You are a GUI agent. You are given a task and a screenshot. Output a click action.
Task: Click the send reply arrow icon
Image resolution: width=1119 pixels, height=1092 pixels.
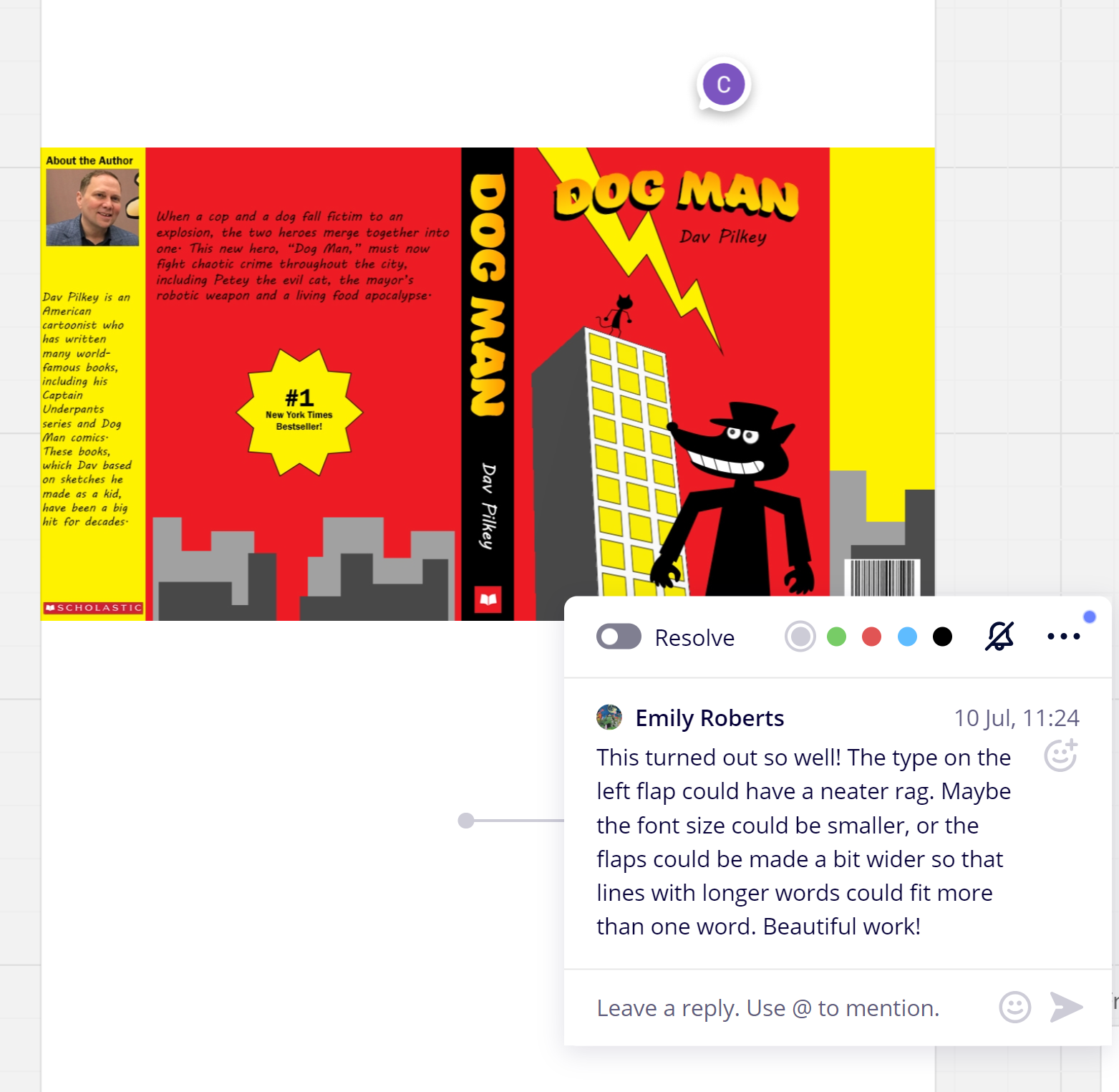(1066, 1007)
